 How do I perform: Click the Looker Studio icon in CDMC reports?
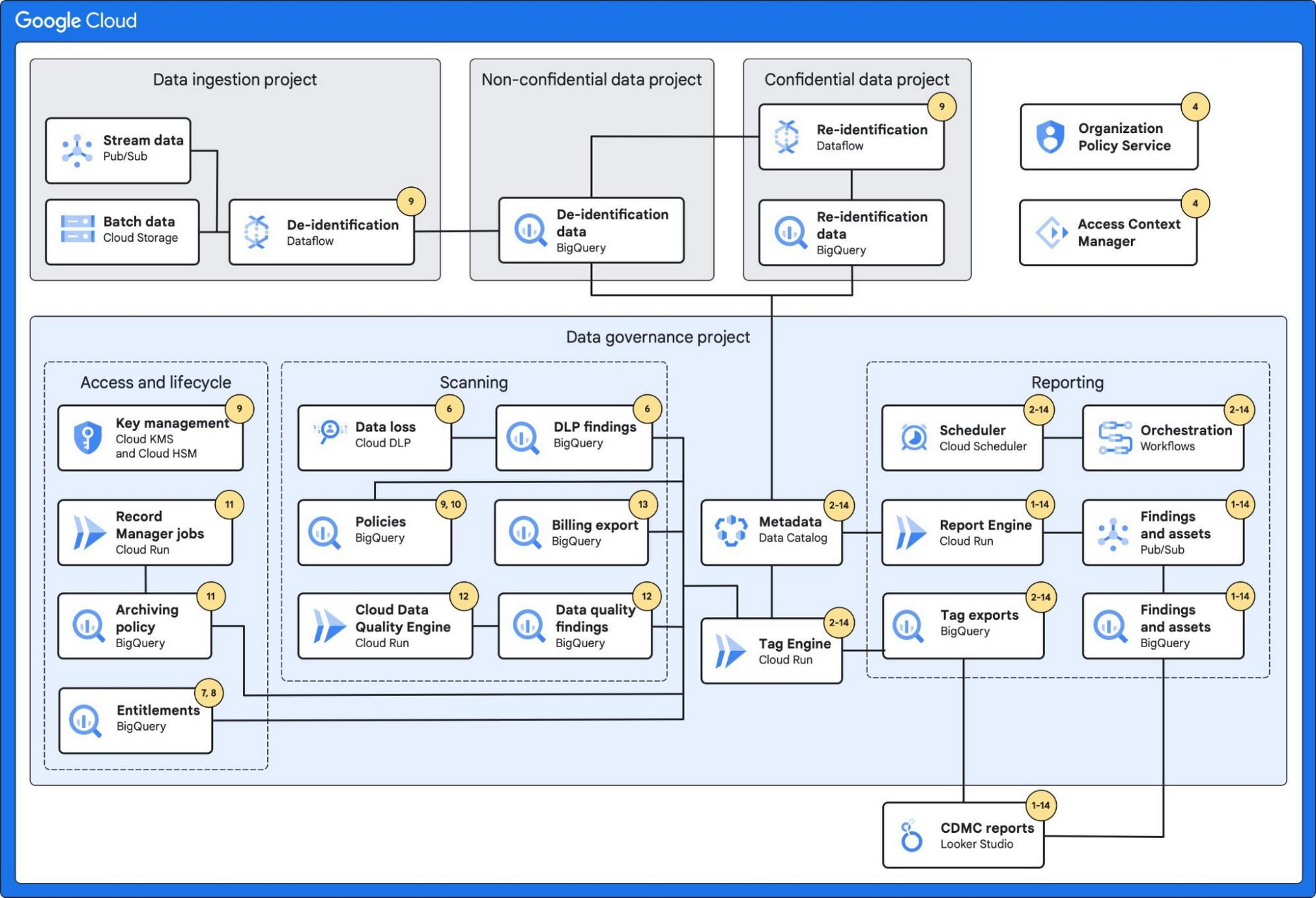coord(911,835)
